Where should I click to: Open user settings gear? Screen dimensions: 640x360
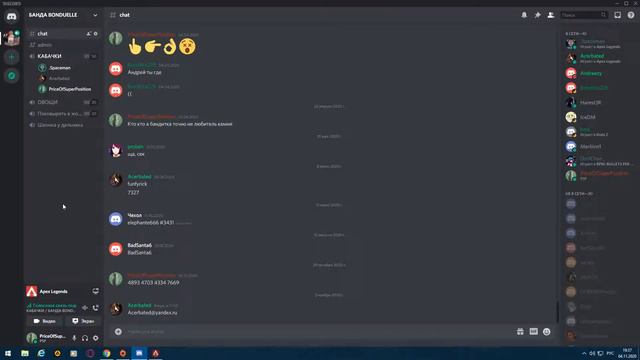point(96,338)
